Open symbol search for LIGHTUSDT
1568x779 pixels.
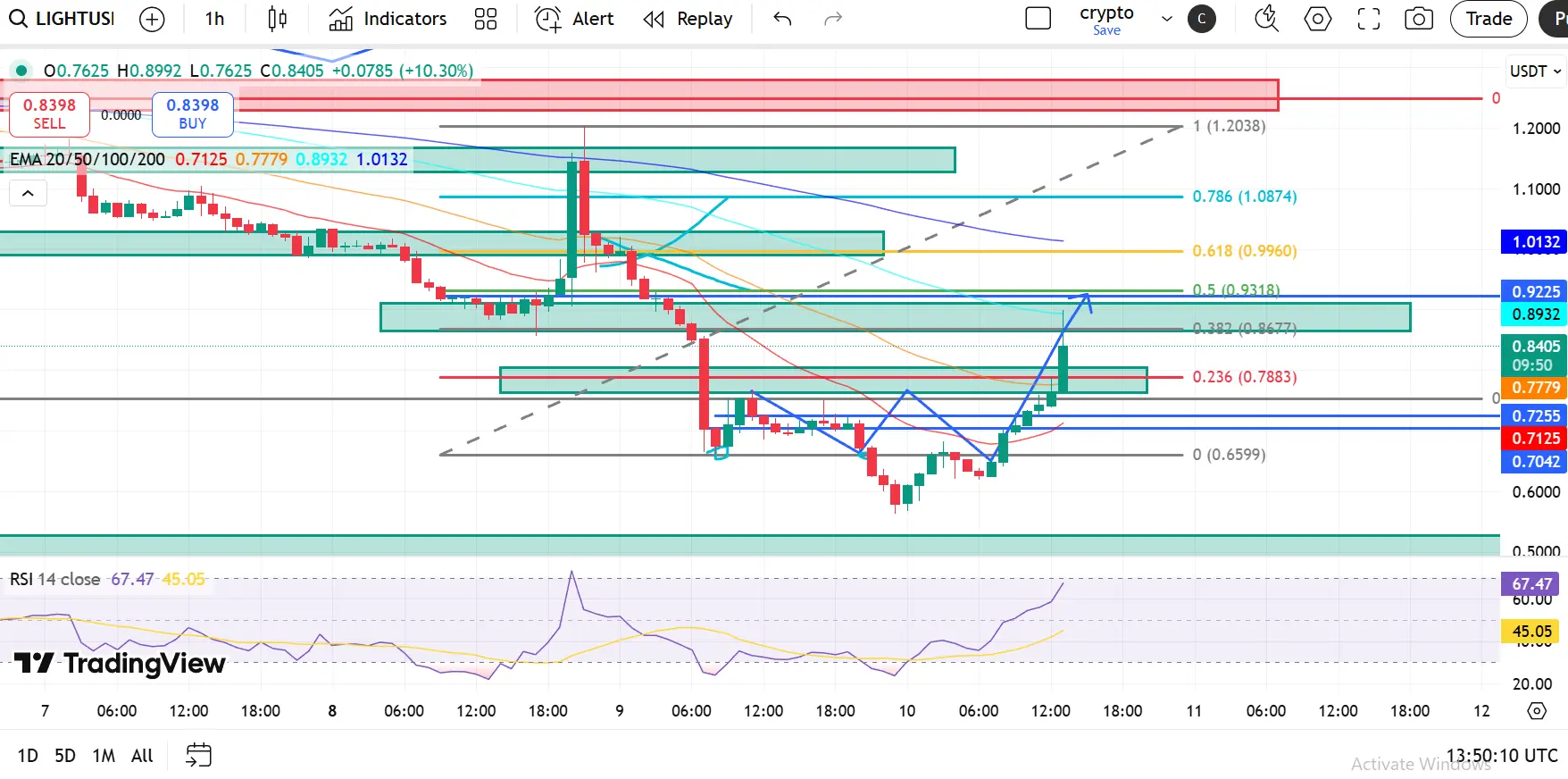(x=62, y=19)
